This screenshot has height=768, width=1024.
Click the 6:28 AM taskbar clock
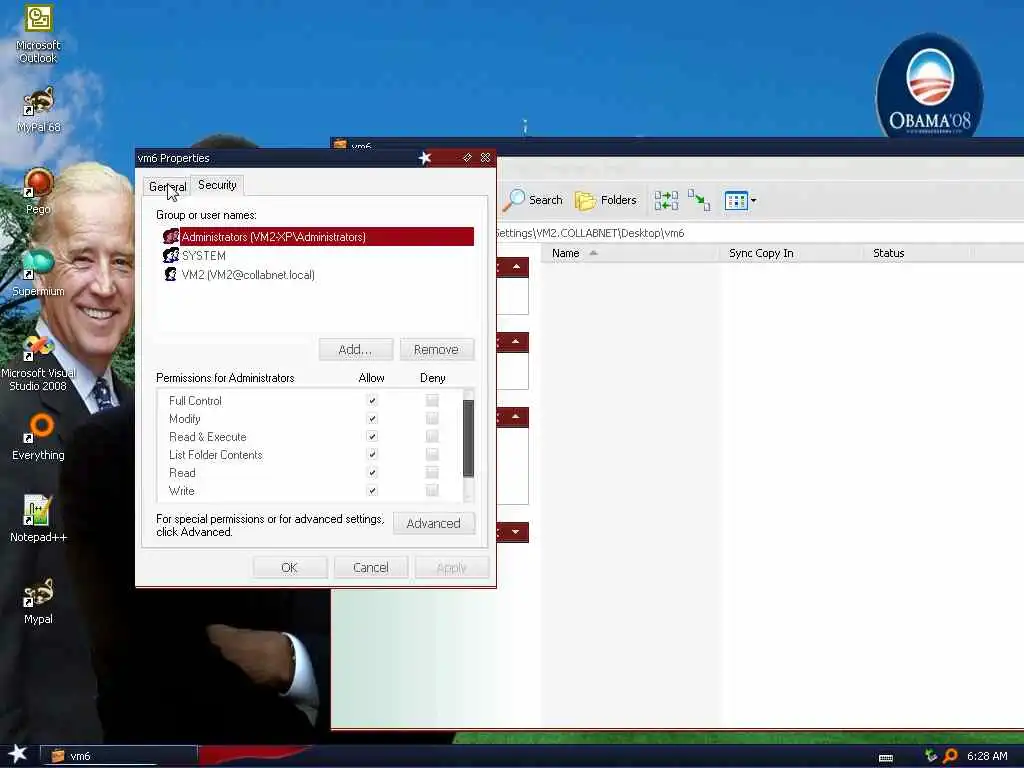coord(987,756)
